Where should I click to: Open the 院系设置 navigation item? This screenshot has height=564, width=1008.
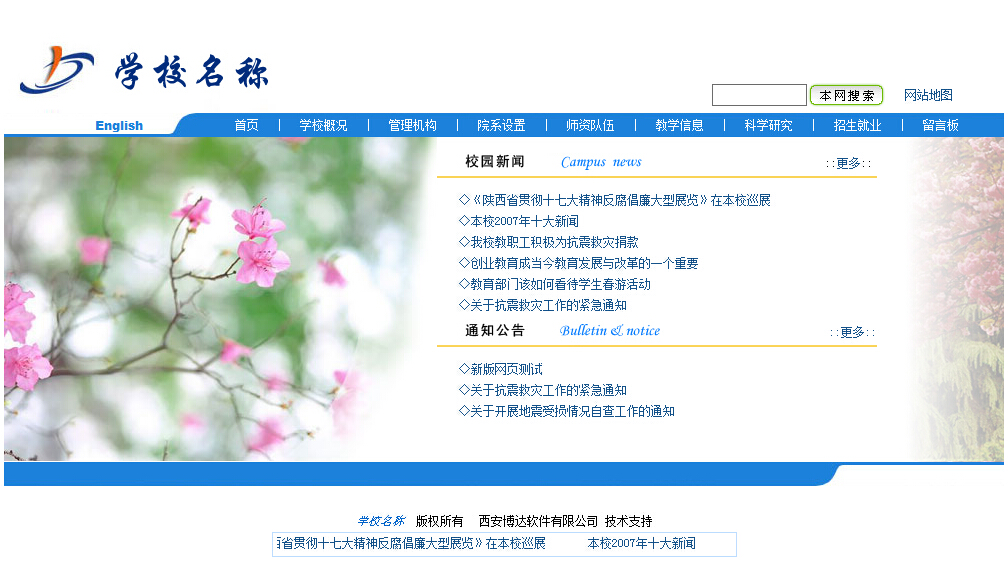[501, 125]
